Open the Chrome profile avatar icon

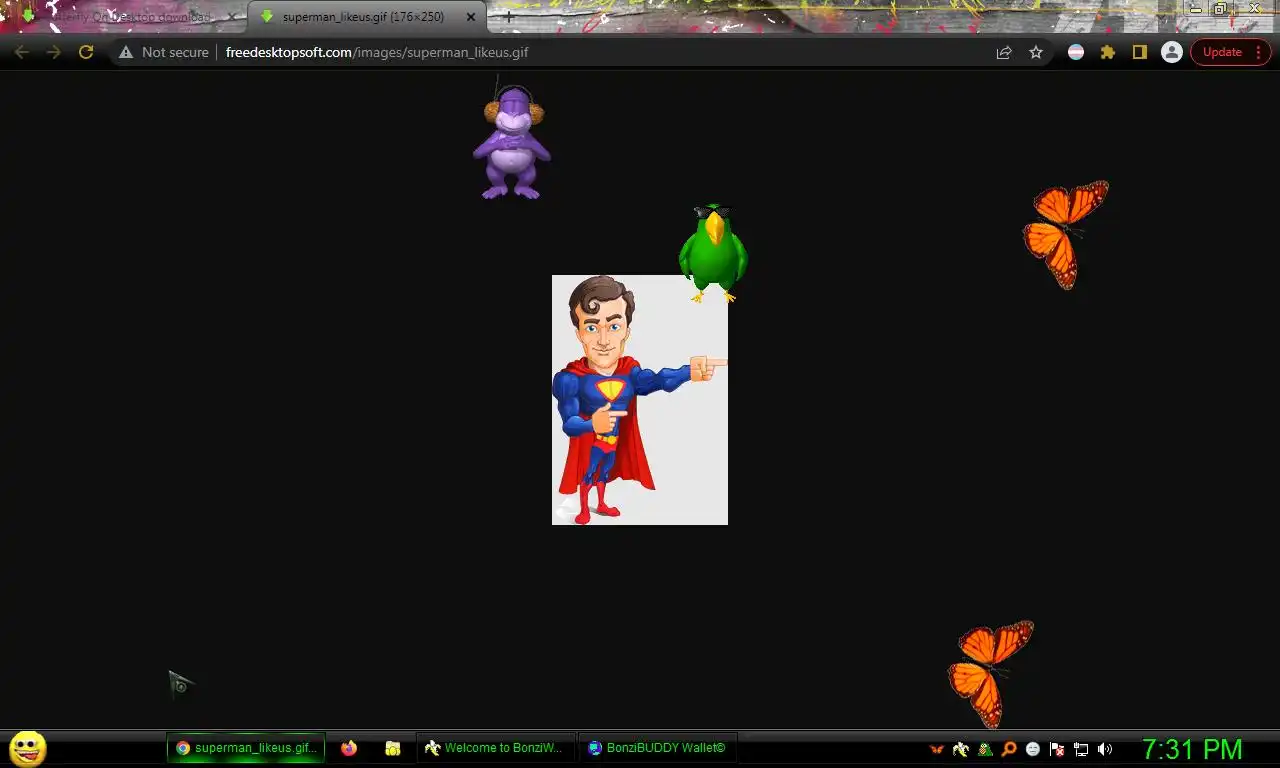[x=1172, y=52]
